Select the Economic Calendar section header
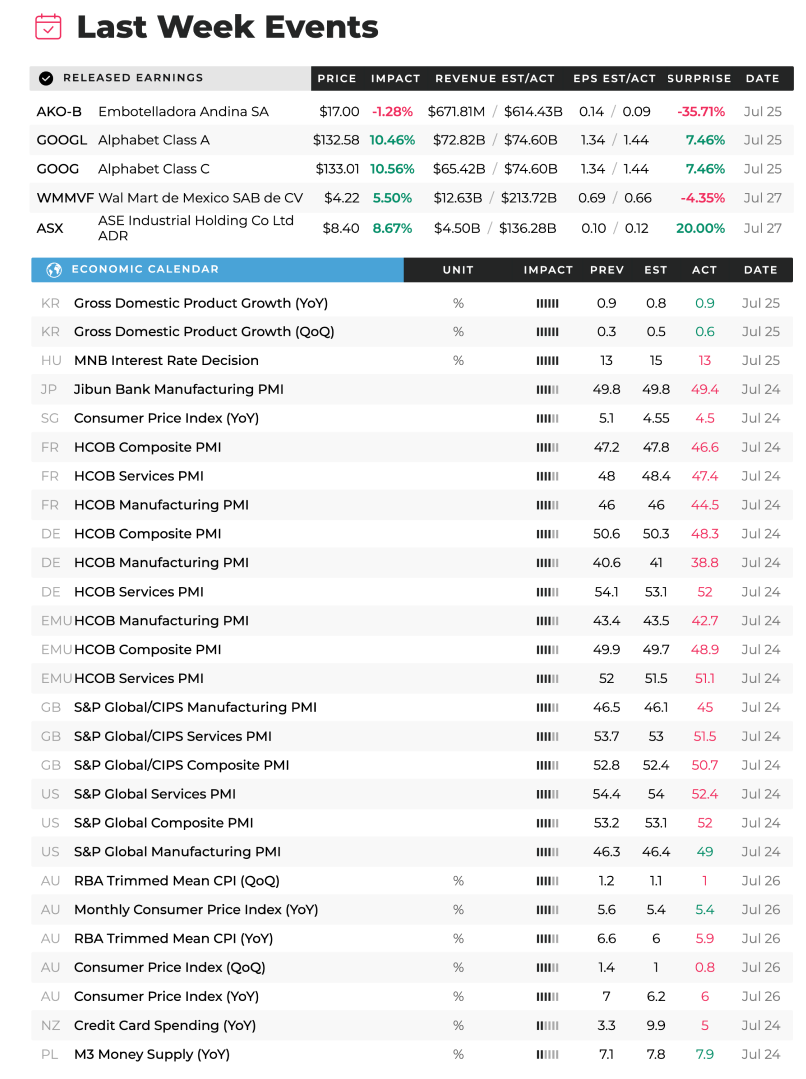 pyautogui.click(x=218, y=270)
